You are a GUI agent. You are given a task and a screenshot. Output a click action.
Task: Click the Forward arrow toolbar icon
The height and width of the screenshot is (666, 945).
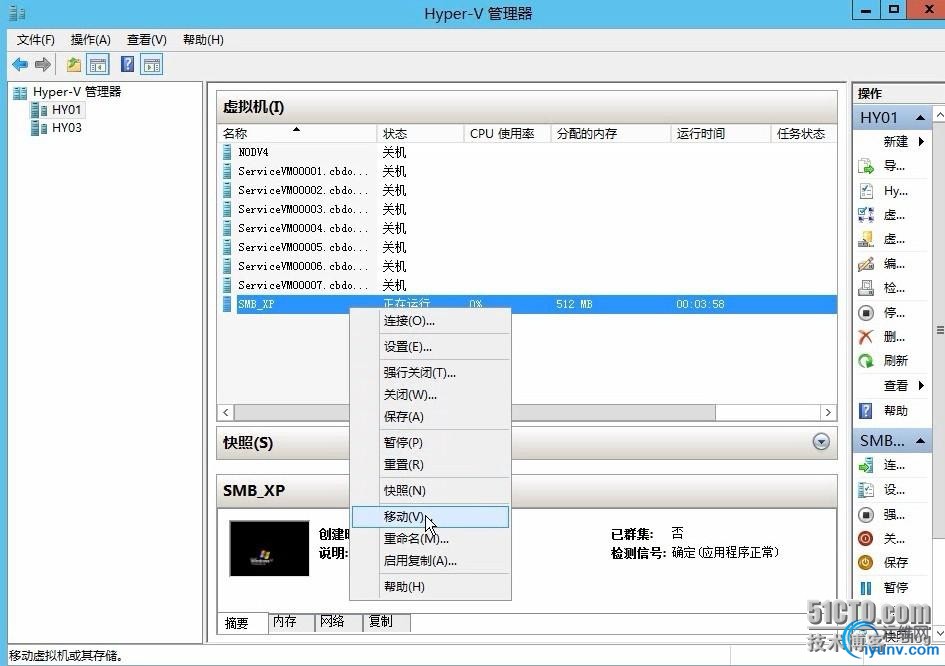click(x=42, y=64)
